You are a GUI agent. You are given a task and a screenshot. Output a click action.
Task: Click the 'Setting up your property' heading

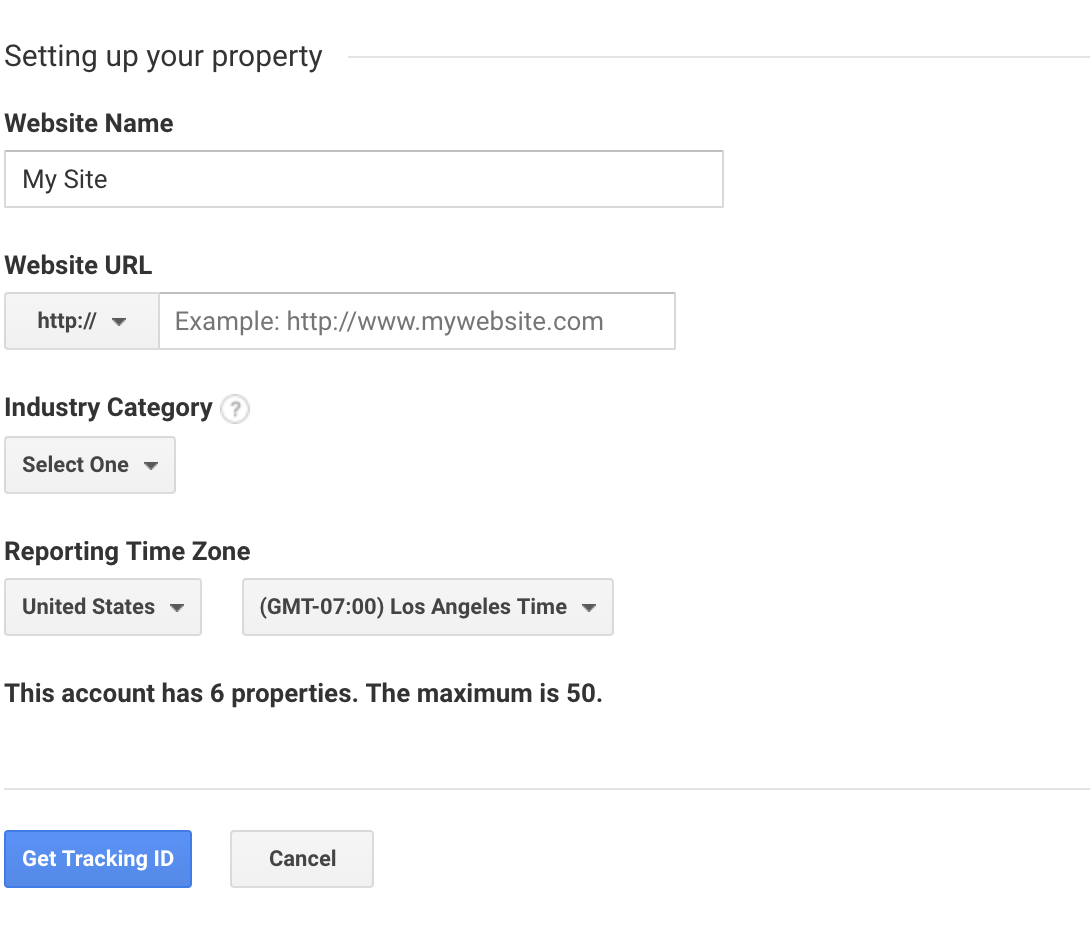[x=163, y=56]
